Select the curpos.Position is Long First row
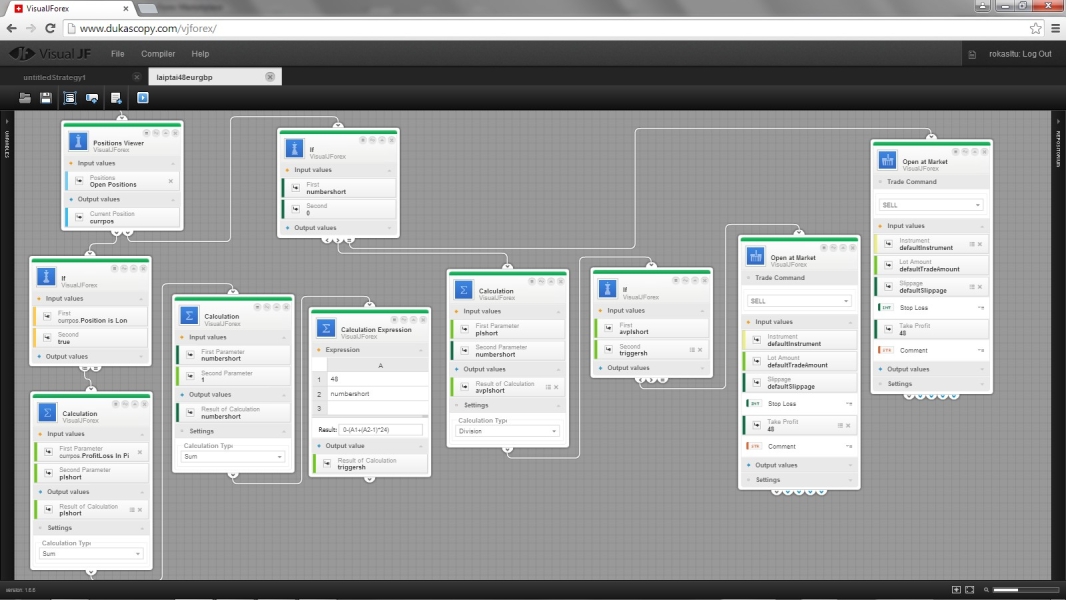 (x=90, y=317)
